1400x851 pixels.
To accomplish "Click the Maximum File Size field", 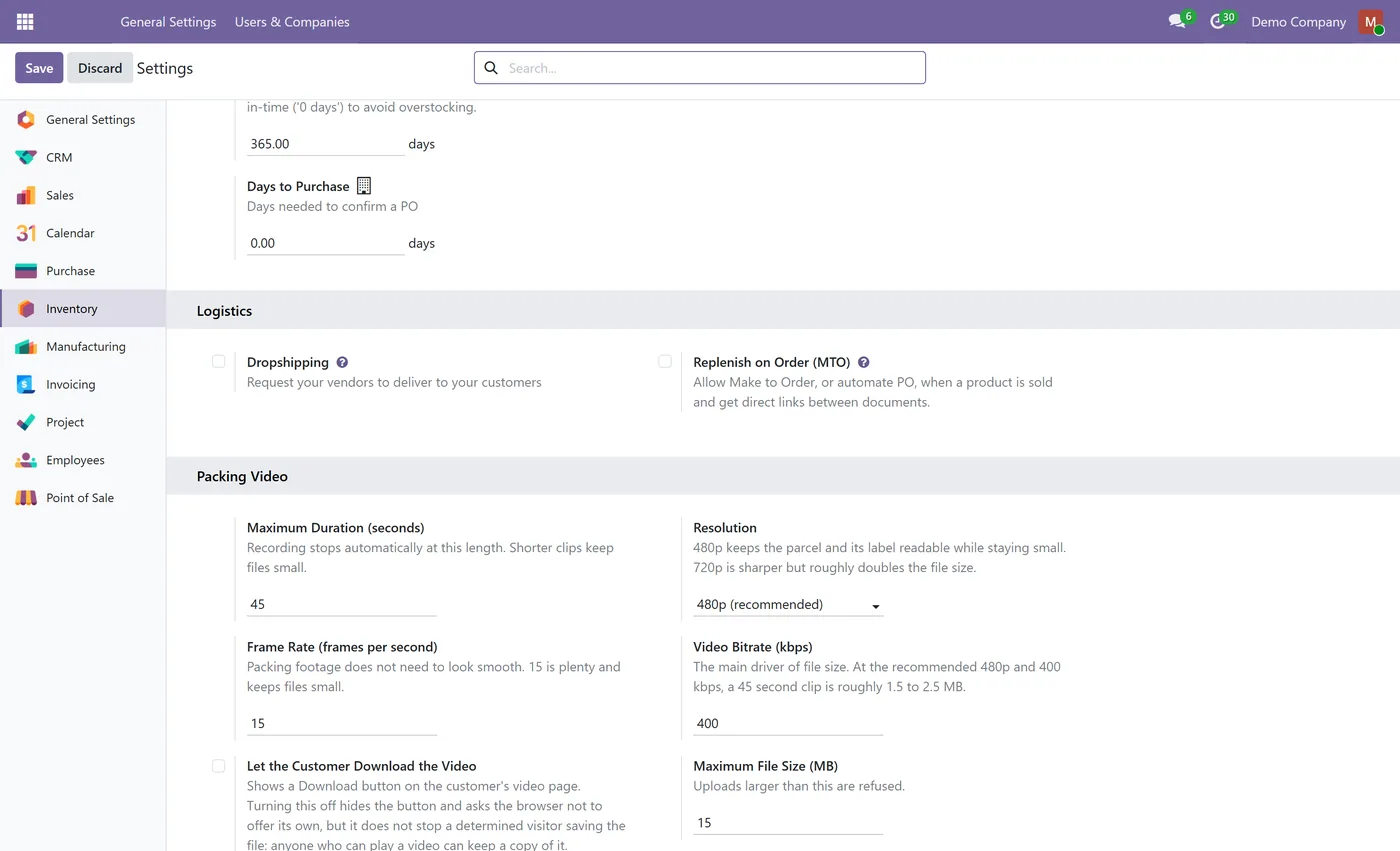I will (x=788, y=822).
